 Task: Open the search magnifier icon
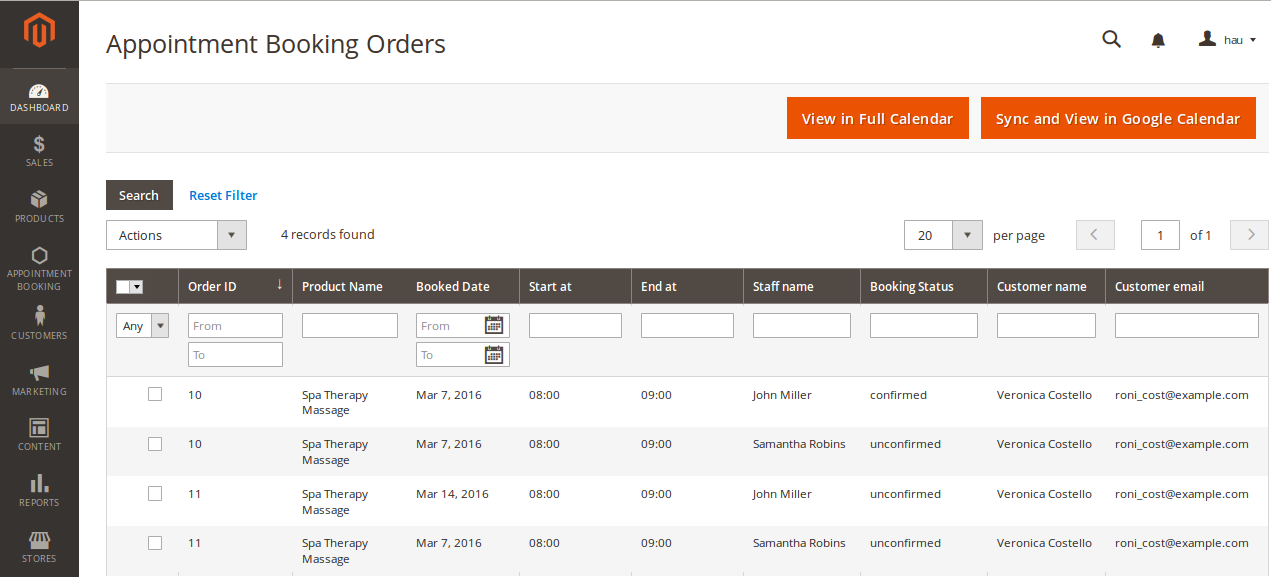1111,40
